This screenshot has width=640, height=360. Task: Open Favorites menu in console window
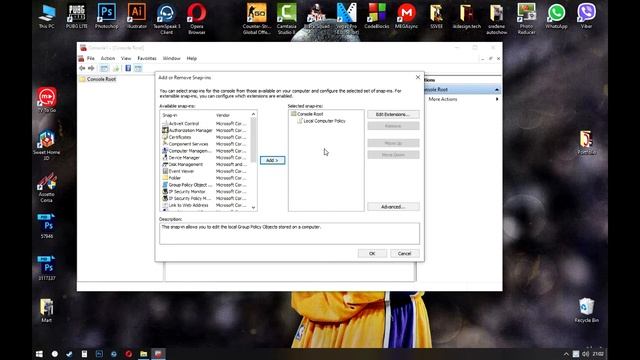point(147,58)
